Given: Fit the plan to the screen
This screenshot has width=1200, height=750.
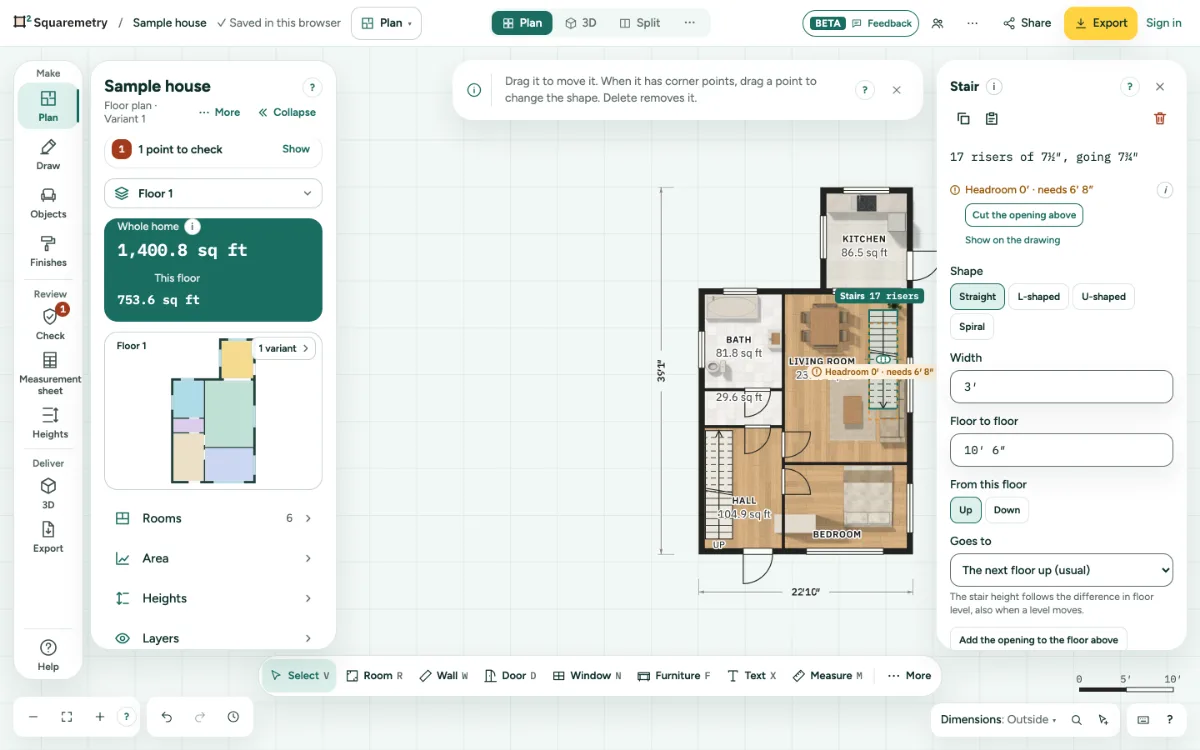Looking at the screenshot, I should pyautogui.click(x=67, y=717).
